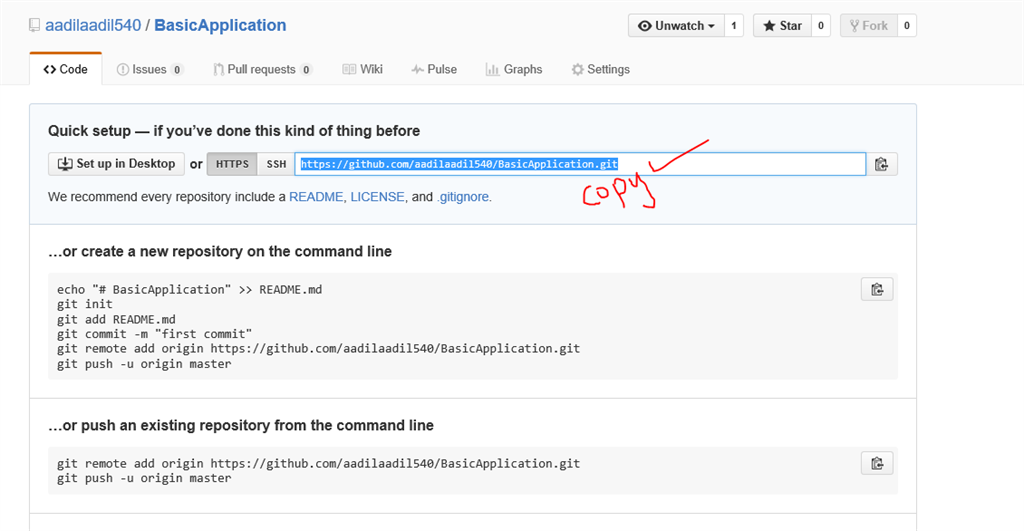Open the LICENSE recommendation link
Screen dimensions: 1024x531
377,197
